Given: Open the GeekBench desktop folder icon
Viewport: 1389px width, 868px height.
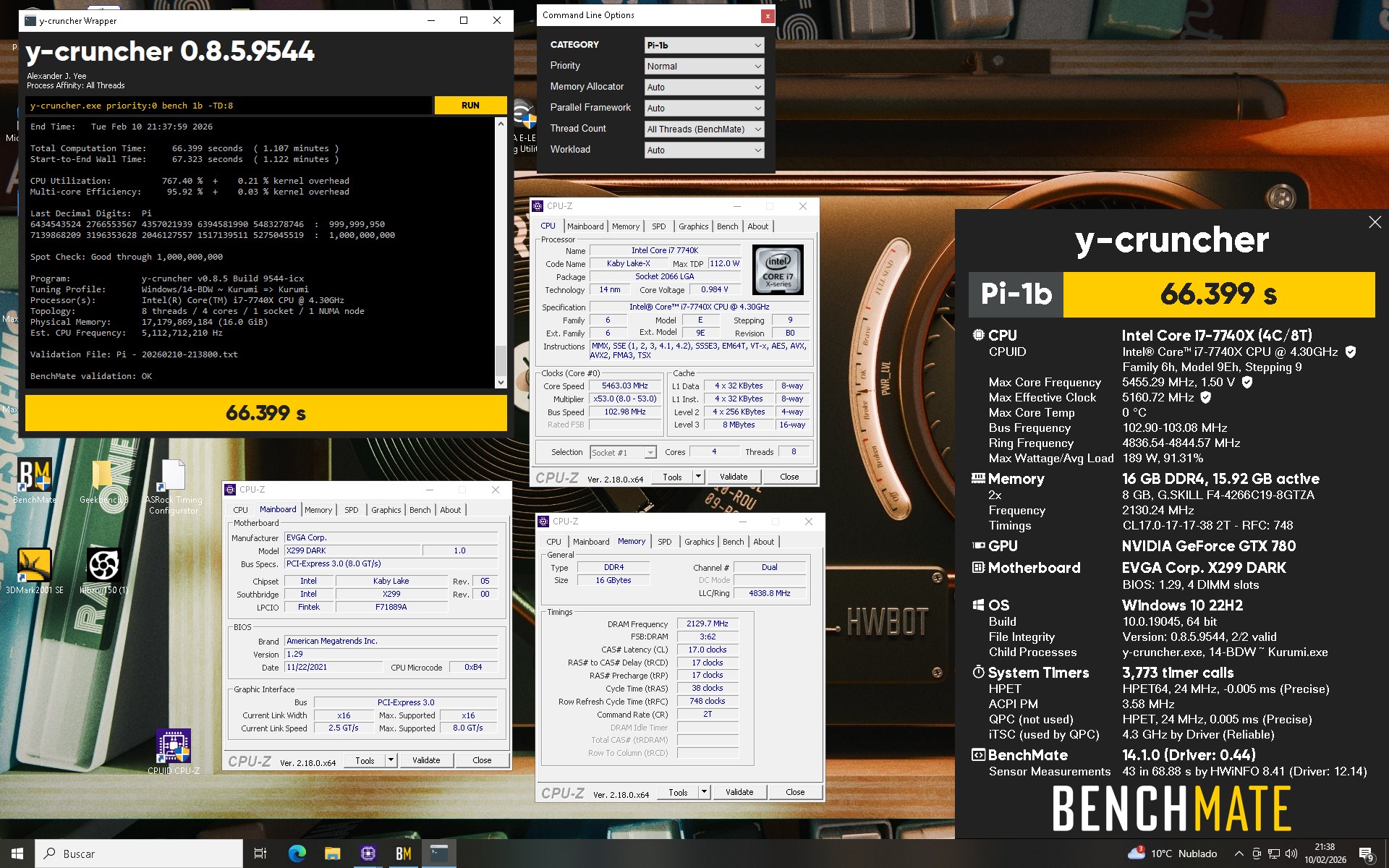Looking at the screenshot, I should pos(103,476).
